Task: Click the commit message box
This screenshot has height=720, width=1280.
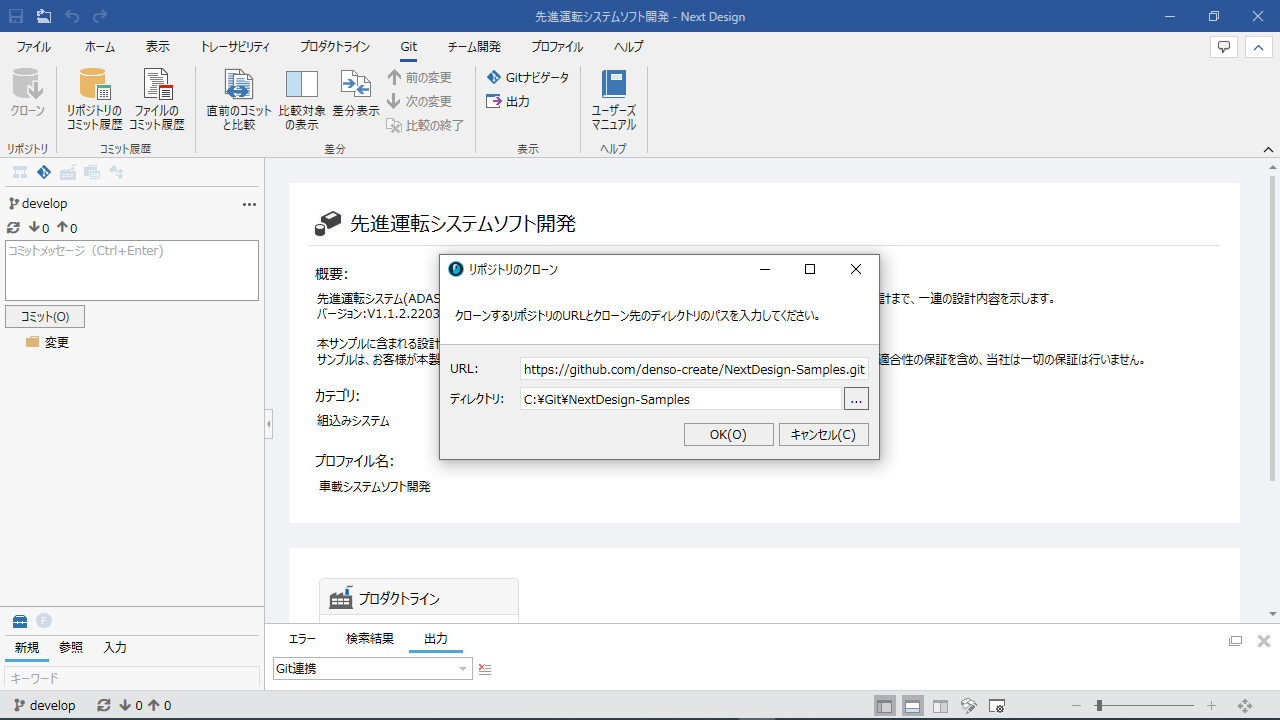Action: coord(132,270)
